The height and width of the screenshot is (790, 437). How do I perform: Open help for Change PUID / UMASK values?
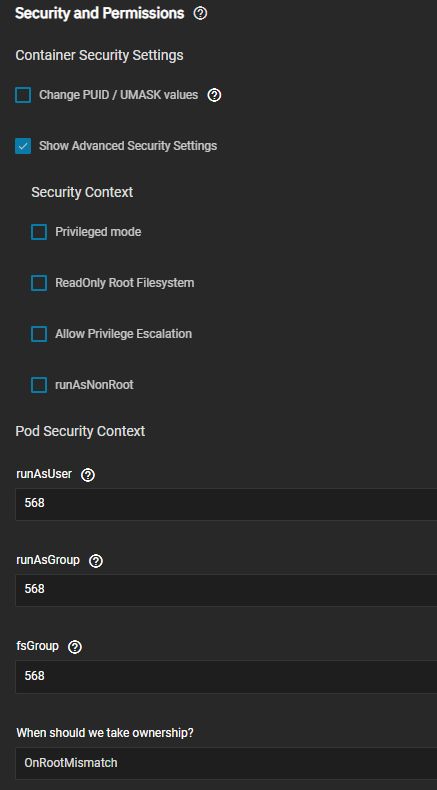coord(214,95)
